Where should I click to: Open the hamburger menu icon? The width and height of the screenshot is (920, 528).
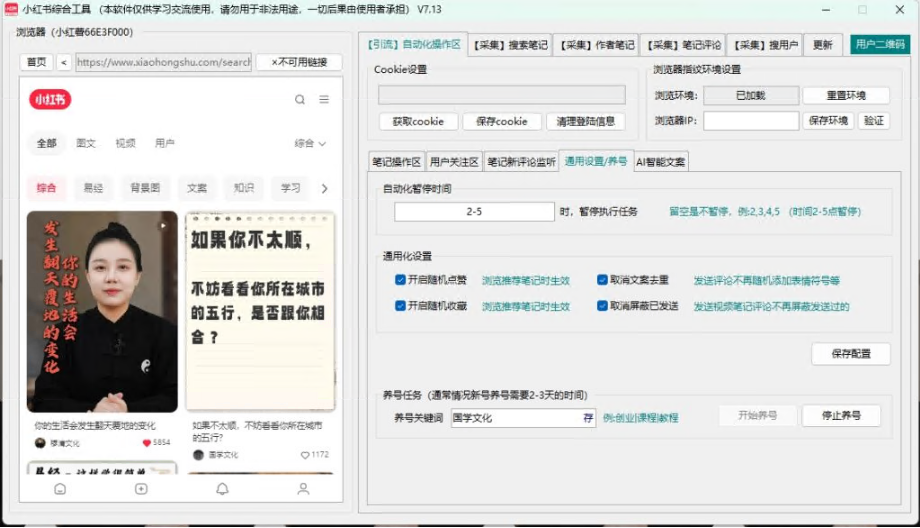pyautogui.click(x=324, y=100)
